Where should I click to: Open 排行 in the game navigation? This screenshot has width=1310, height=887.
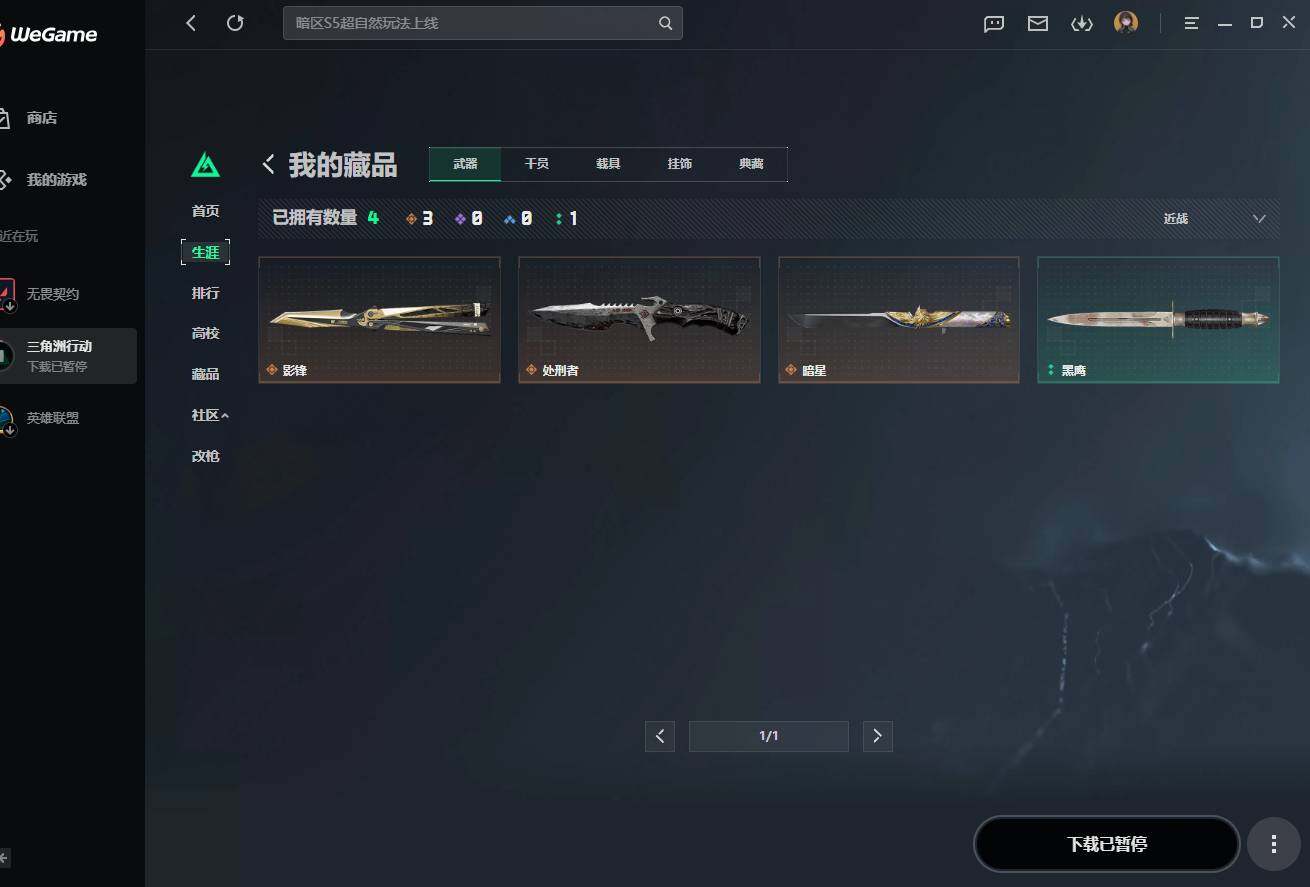pyautogui.click(x=205, y=293)
